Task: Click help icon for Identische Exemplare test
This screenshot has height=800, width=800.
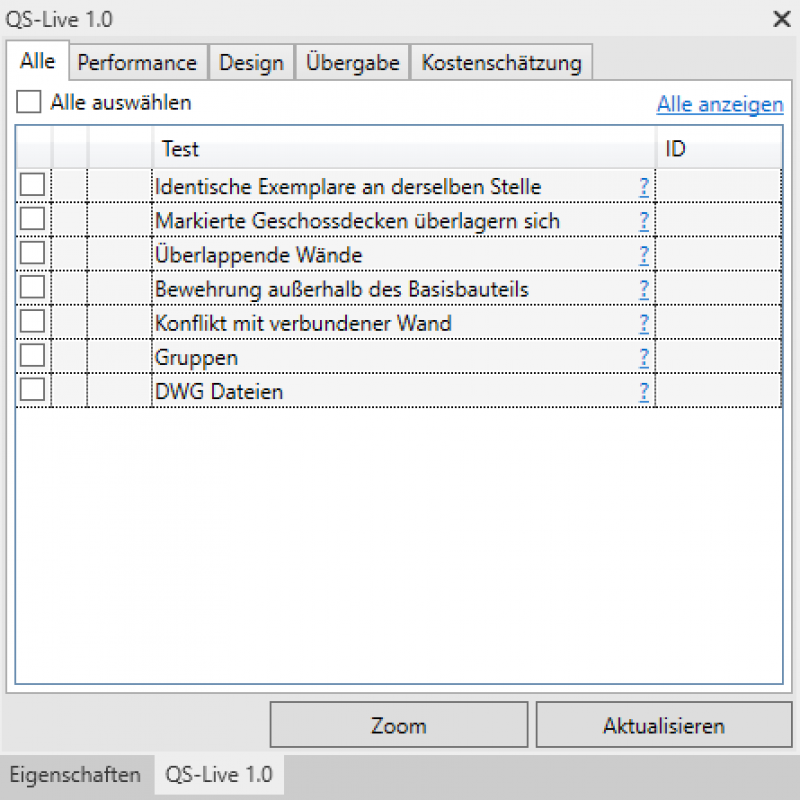Action: click(645, 186)
